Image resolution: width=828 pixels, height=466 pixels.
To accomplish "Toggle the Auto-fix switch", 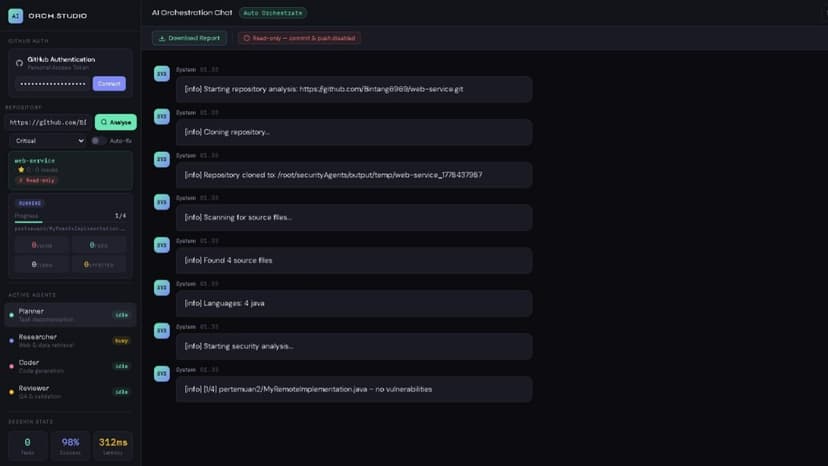I will [98, 141].
